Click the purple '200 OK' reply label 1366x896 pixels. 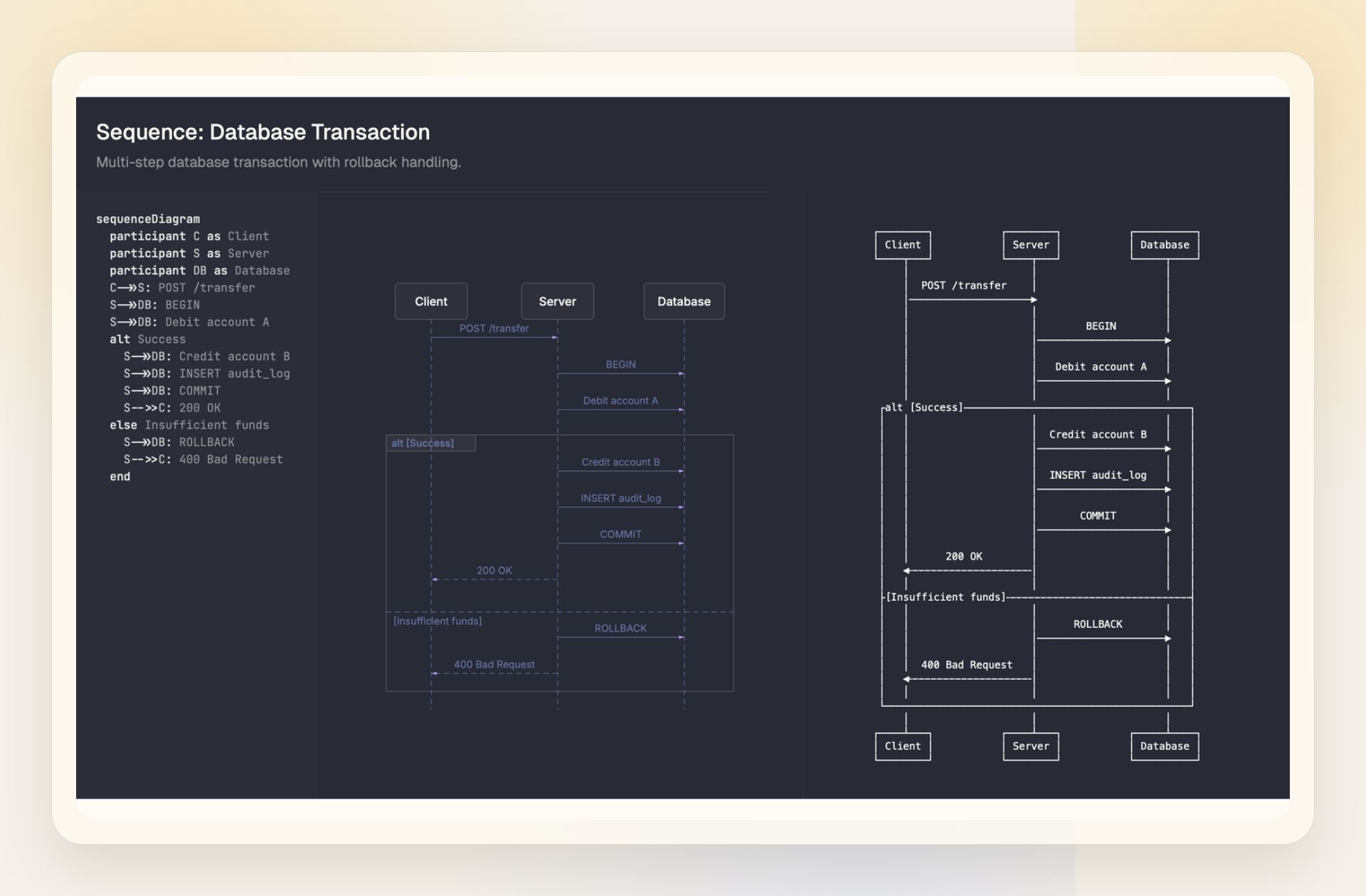pos(494,570)
